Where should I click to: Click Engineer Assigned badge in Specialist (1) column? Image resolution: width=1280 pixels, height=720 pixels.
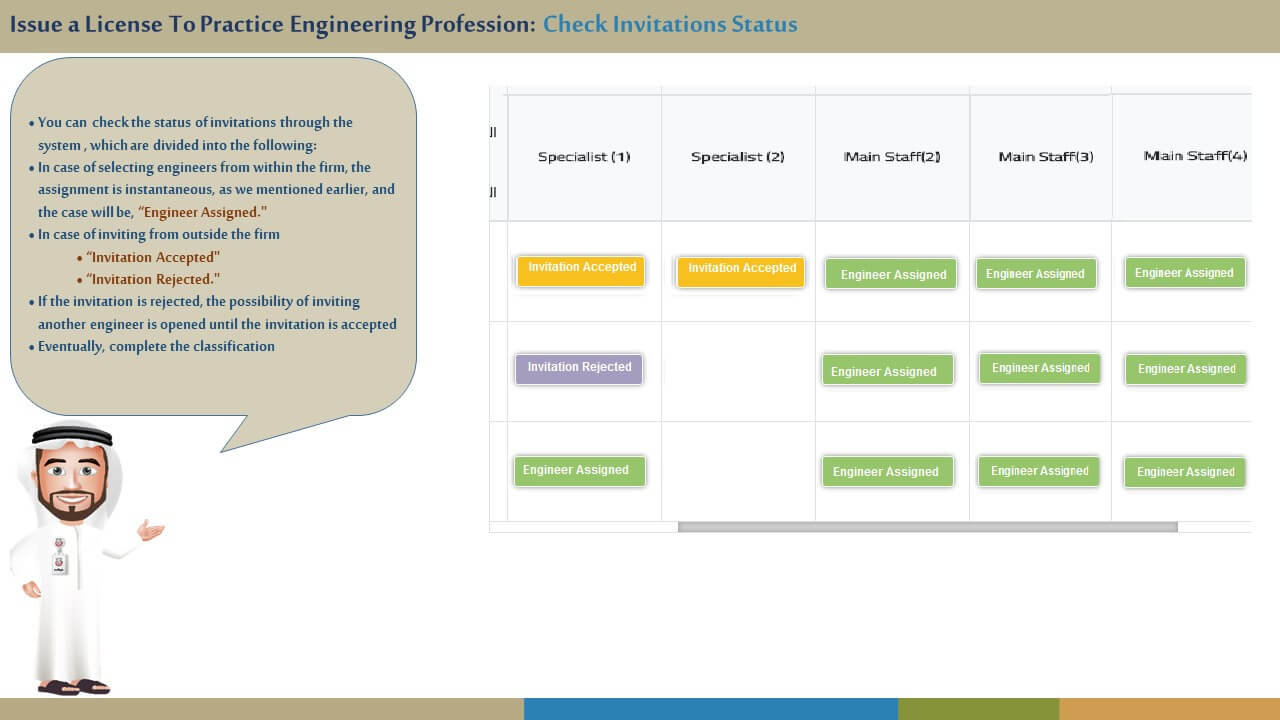coord(580,471)
